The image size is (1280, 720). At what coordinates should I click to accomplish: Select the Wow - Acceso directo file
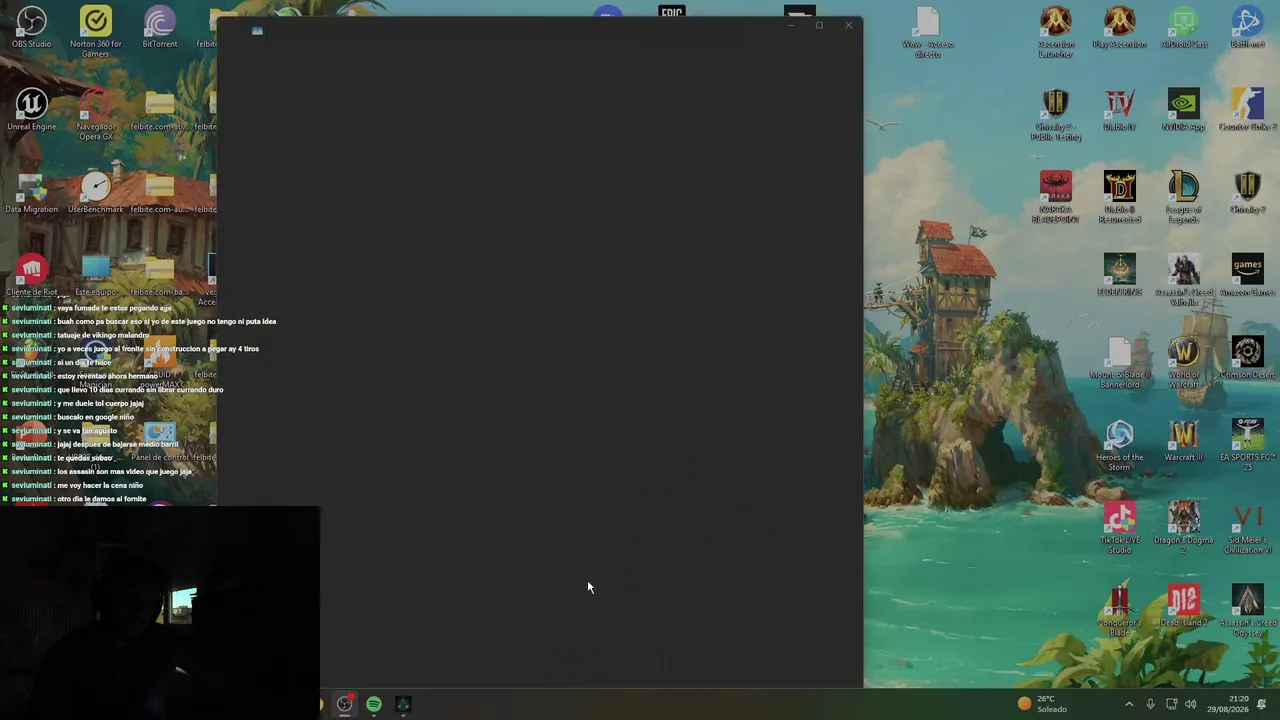pos(928,31)
